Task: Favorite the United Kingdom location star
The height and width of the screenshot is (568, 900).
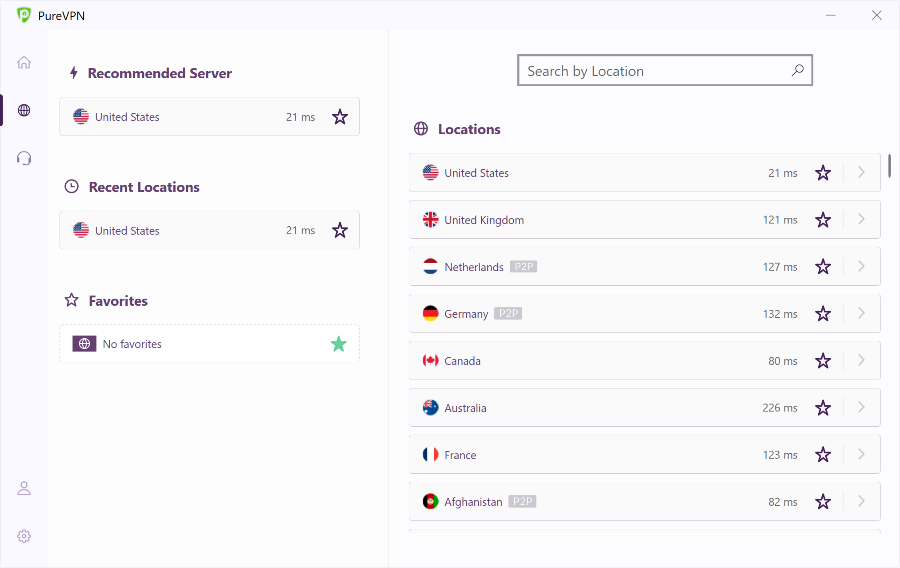Action: point(823,220)
